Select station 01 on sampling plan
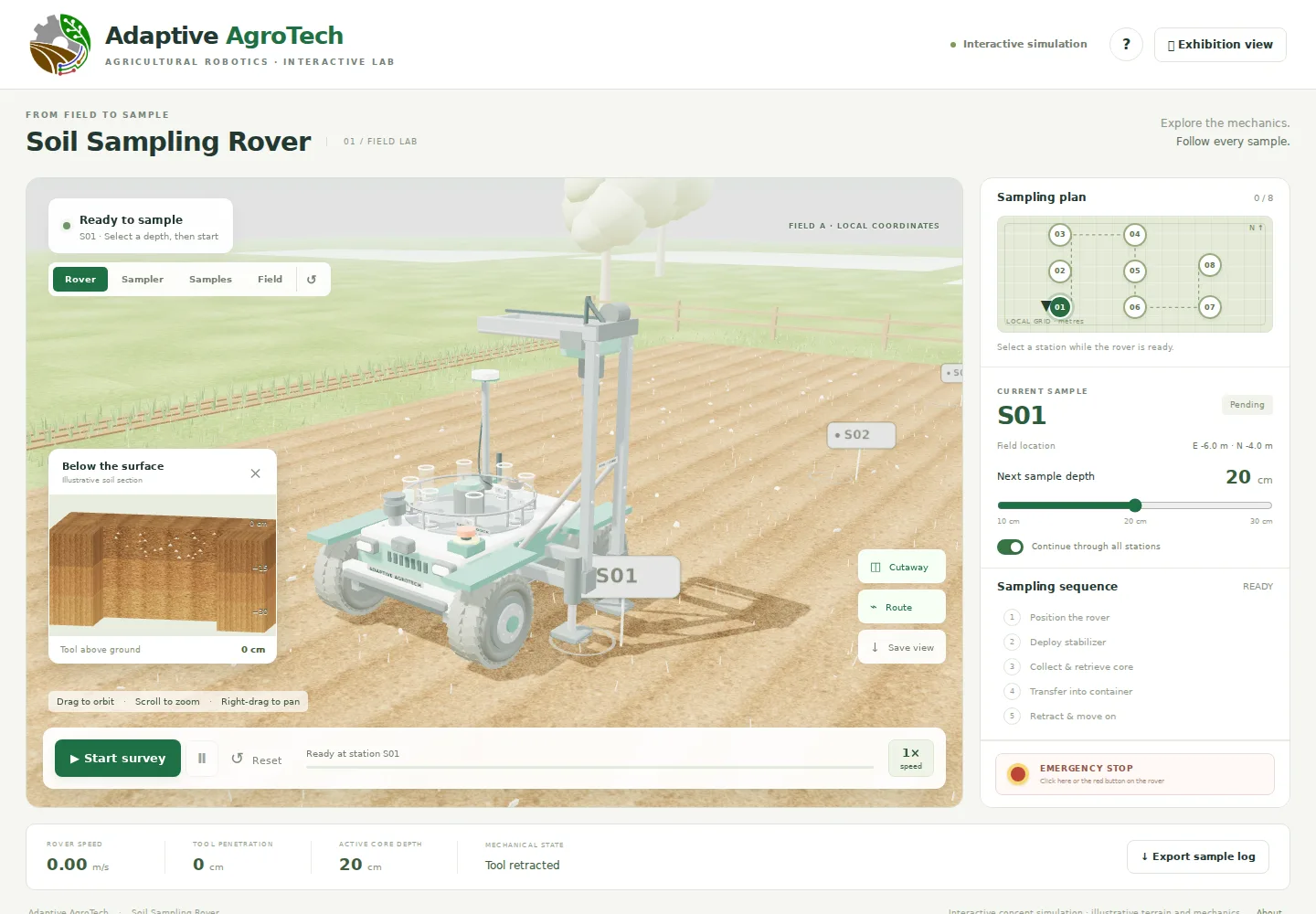1316x914 pixels. pos(1060,307)
